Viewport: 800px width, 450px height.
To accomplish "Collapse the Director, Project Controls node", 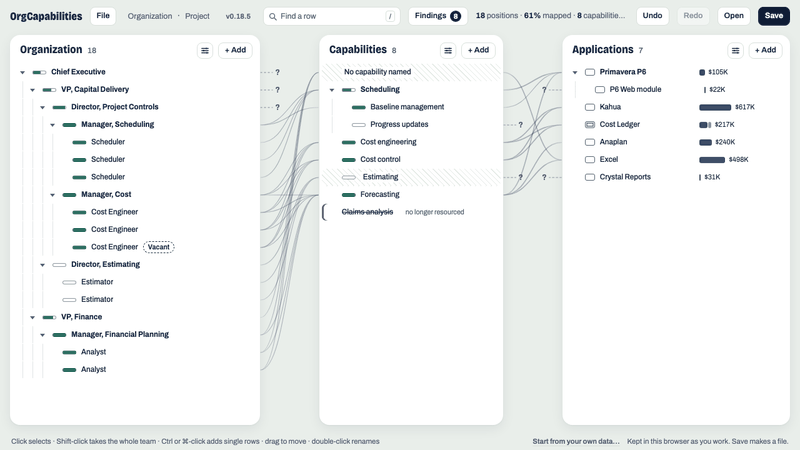I will click(42, 107).
